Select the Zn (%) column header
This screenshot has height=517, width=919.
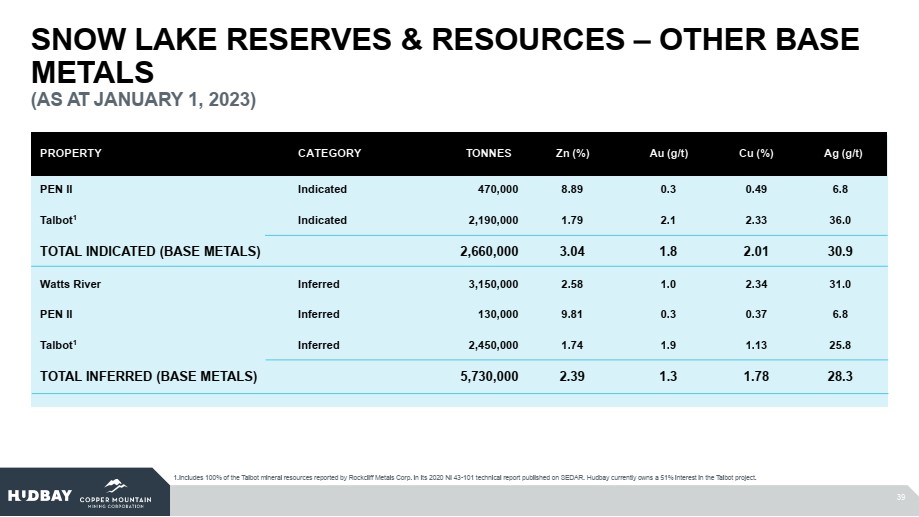572,153
